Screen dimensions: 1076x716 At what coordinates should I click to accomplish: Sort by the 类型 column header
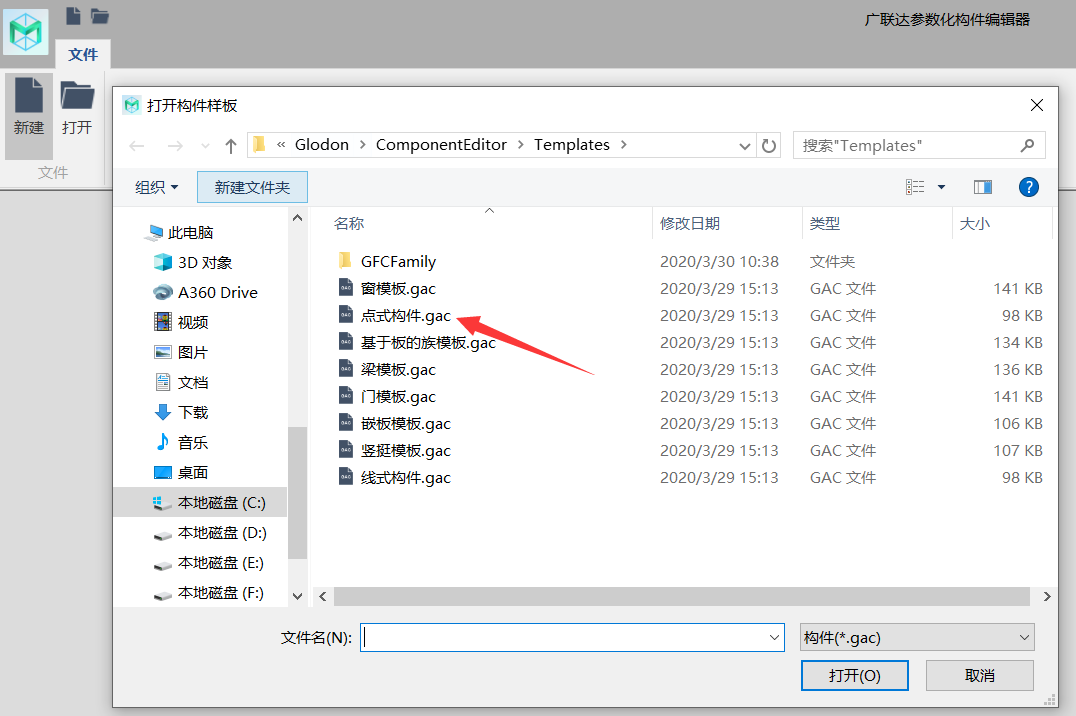(824, 223)
